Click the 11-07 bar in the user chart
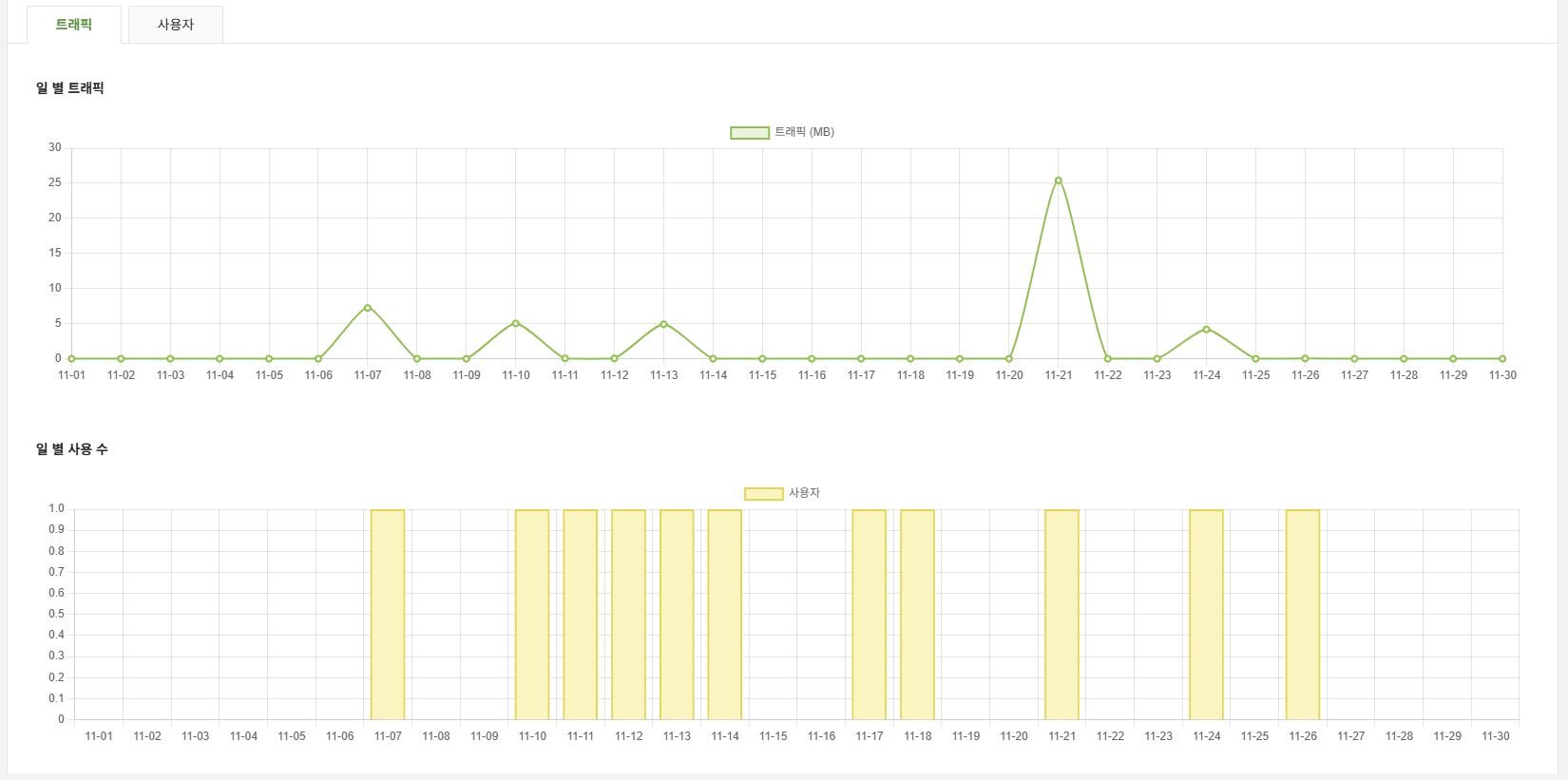 pos(388,615)
